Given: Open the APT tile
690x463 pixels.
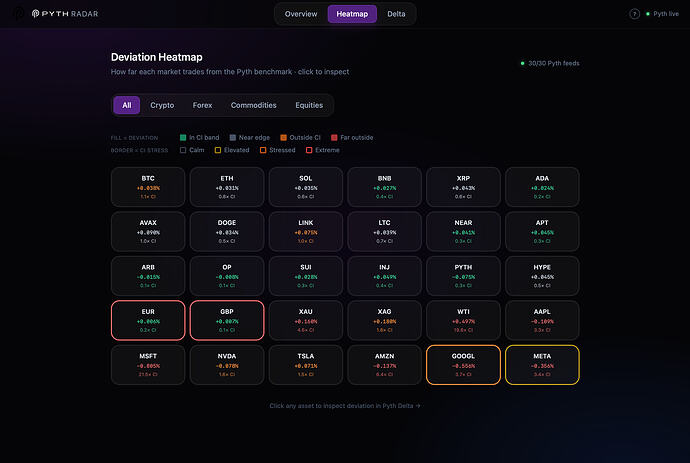Looking at the screenshot, I should 542,232.
